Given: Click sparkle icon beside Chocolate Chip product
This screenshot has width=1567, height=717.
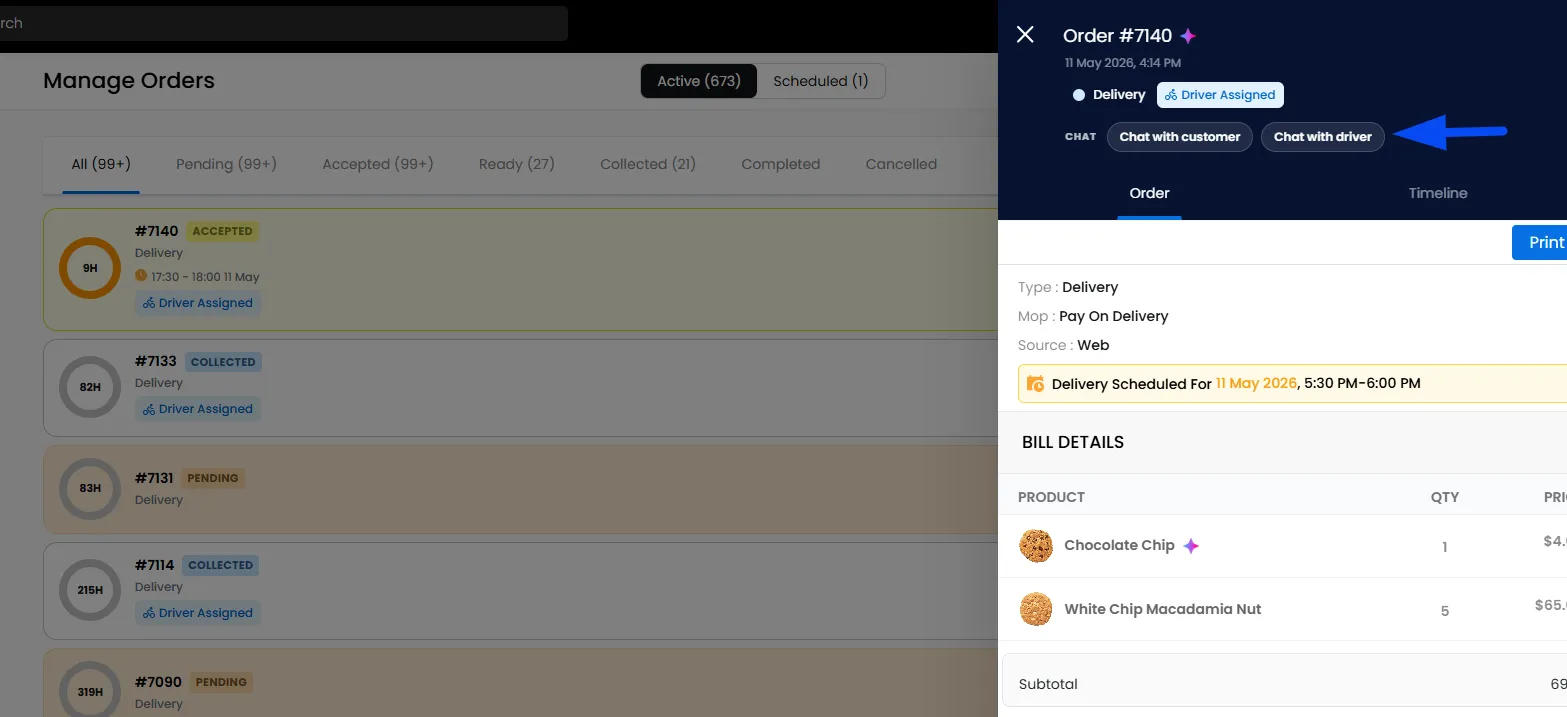Looking at the screenshot, I should pos(1191,546).
